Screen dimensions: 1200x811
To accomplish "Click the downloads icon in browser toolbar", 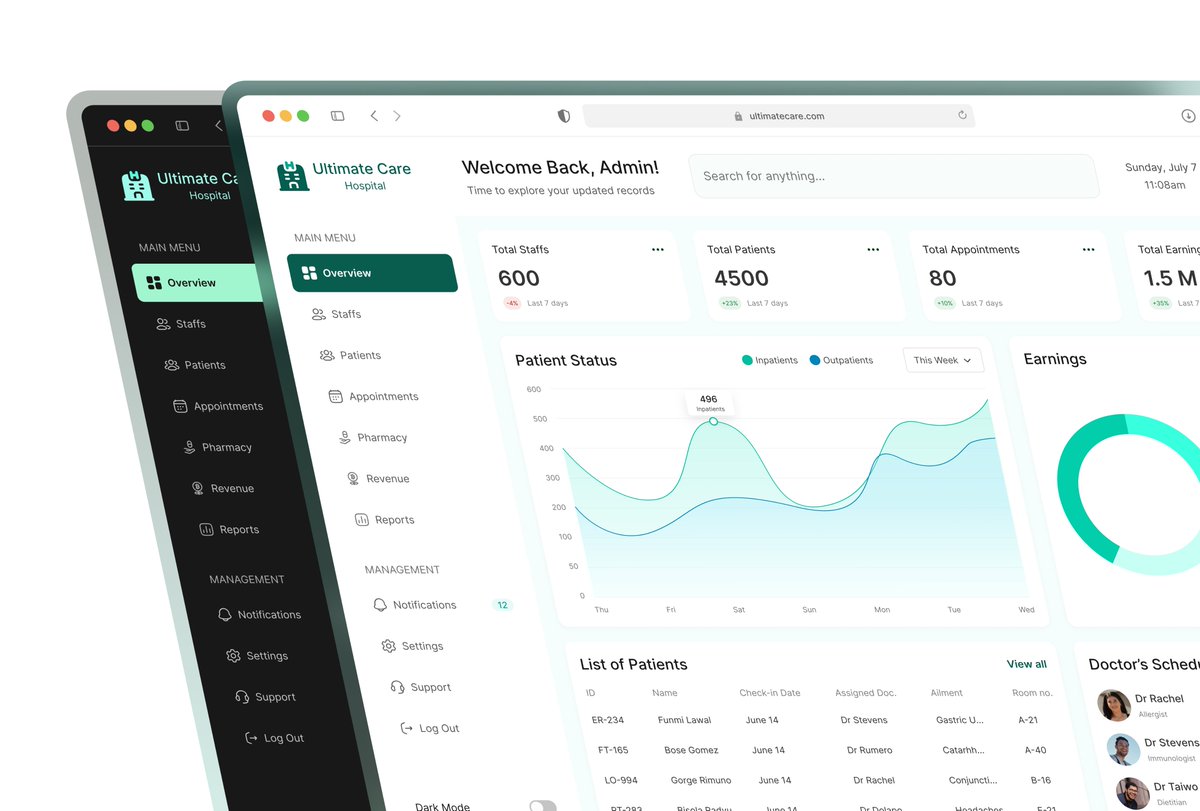I will tap(1188, 116).
